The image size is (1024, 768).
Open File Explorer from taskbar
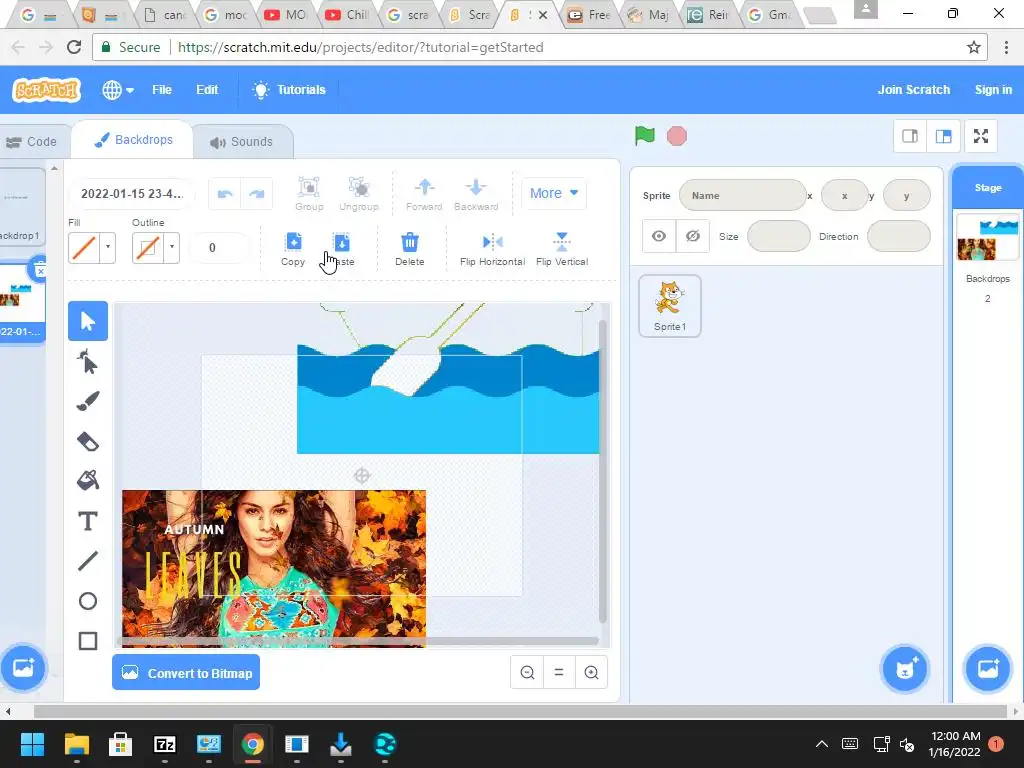click(76, 744)
